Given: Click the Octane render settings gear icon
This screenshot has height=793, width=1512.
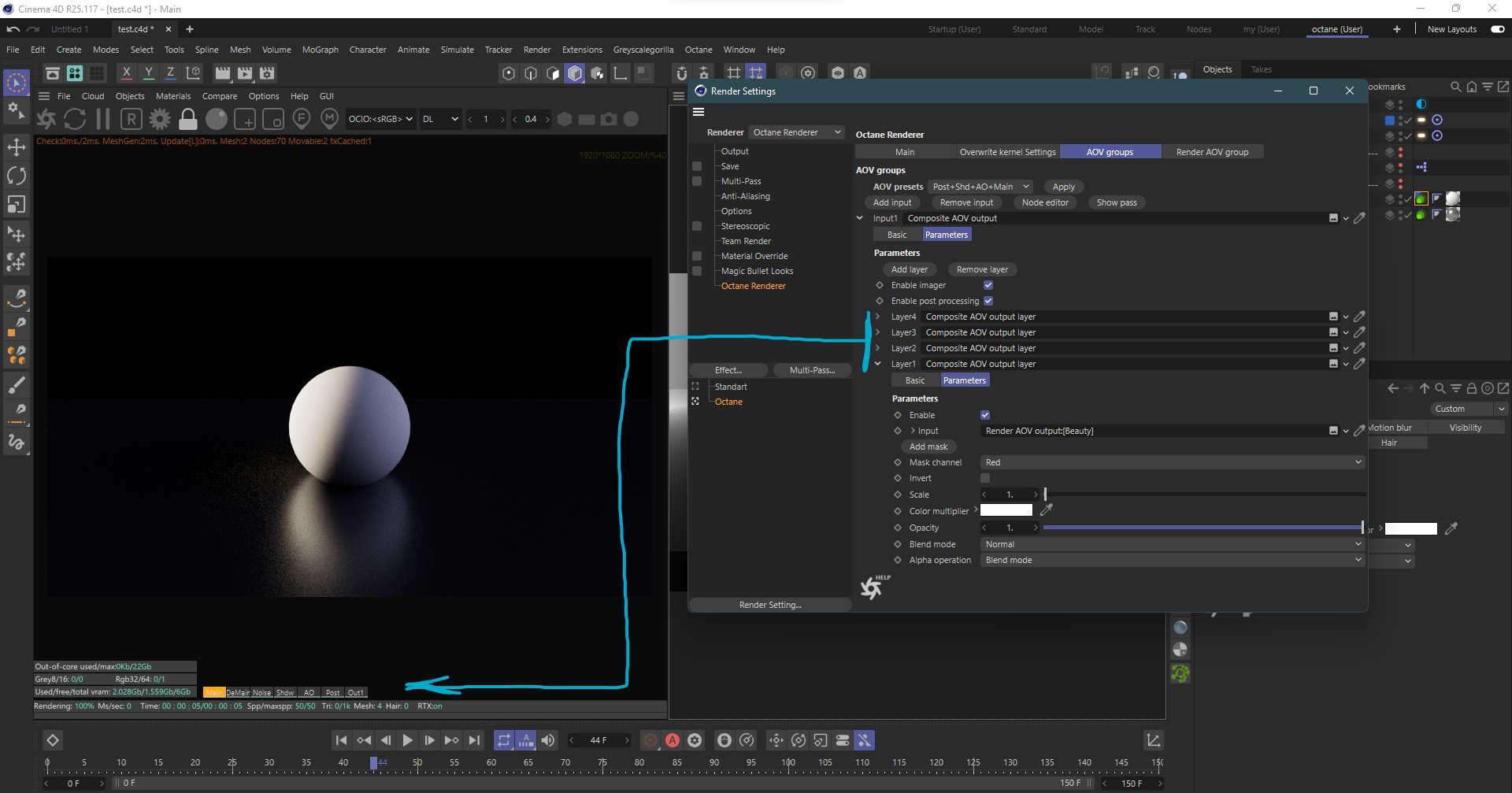Looking at the screenshot, I should click(160, 119).
